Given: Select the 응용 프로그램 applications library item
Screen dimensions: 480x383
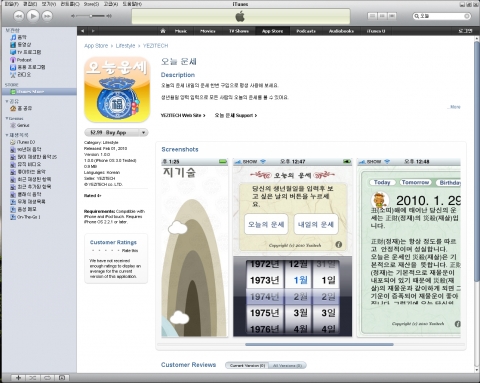Looking at the screenshot, I should (31, 67).
